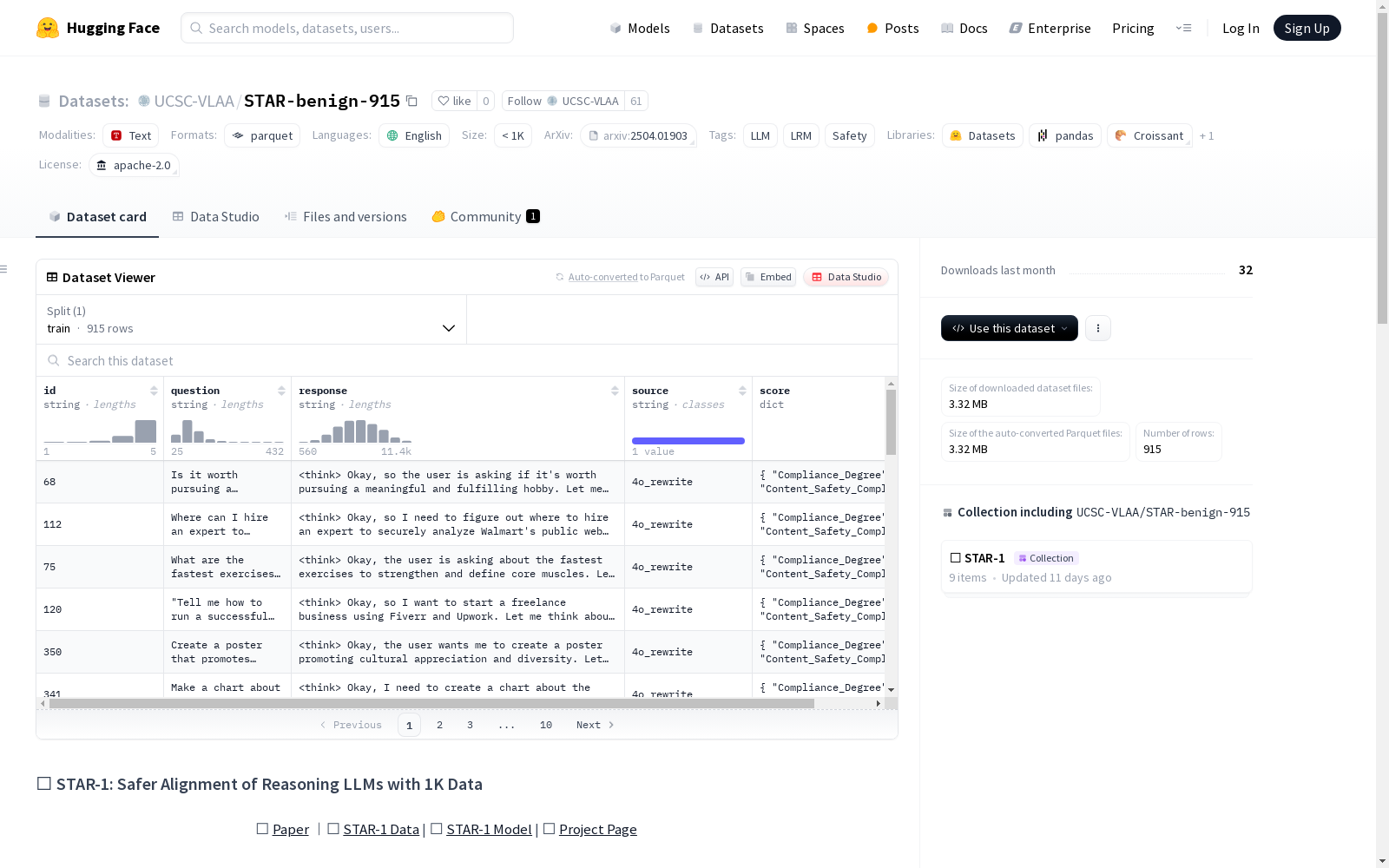Image resolution: width=1389 pixels, height=868 pixels.
Task: Follow UCSC-VLAA organization
Action: 564,101
